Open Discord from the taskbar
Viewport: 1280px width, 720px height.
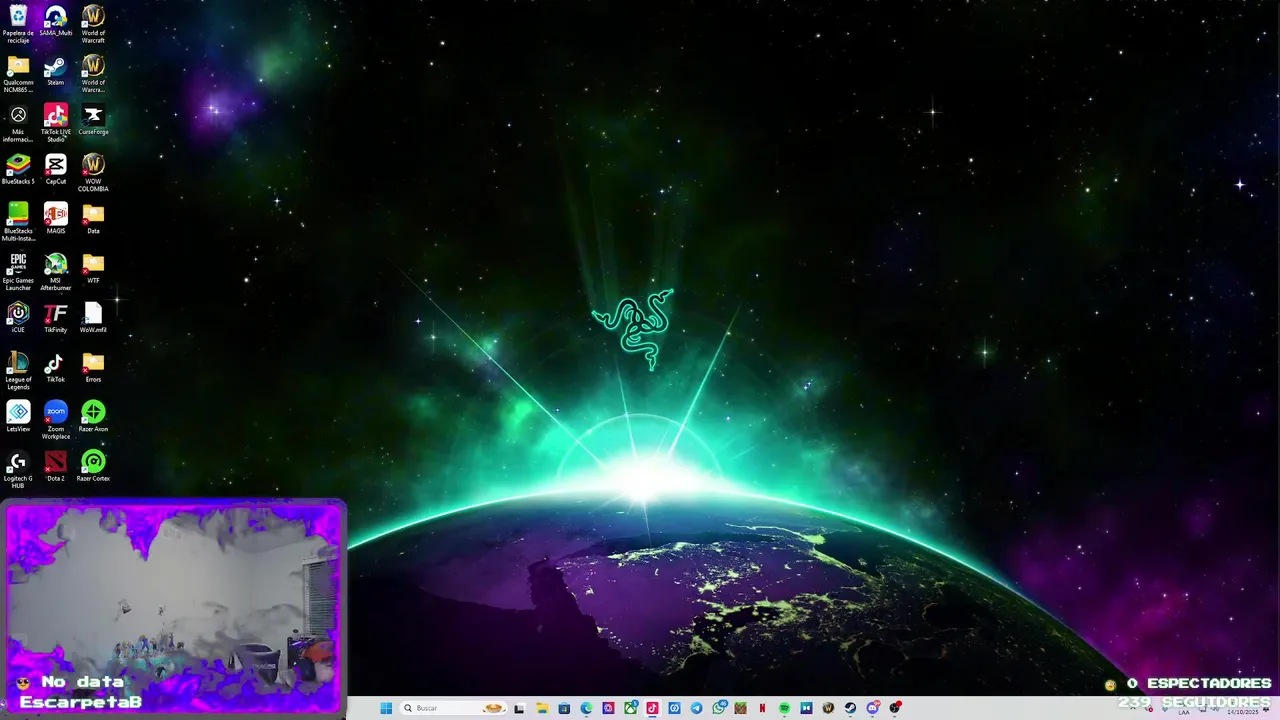(873, 708)
